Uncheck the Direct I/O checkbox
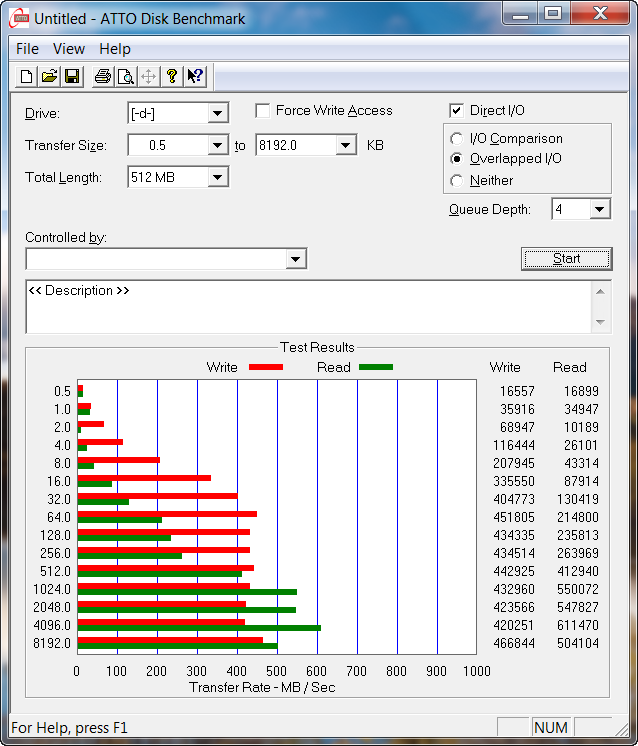This screenshot has height=746, width=638. pyautogui.click(x=456, y=111)
